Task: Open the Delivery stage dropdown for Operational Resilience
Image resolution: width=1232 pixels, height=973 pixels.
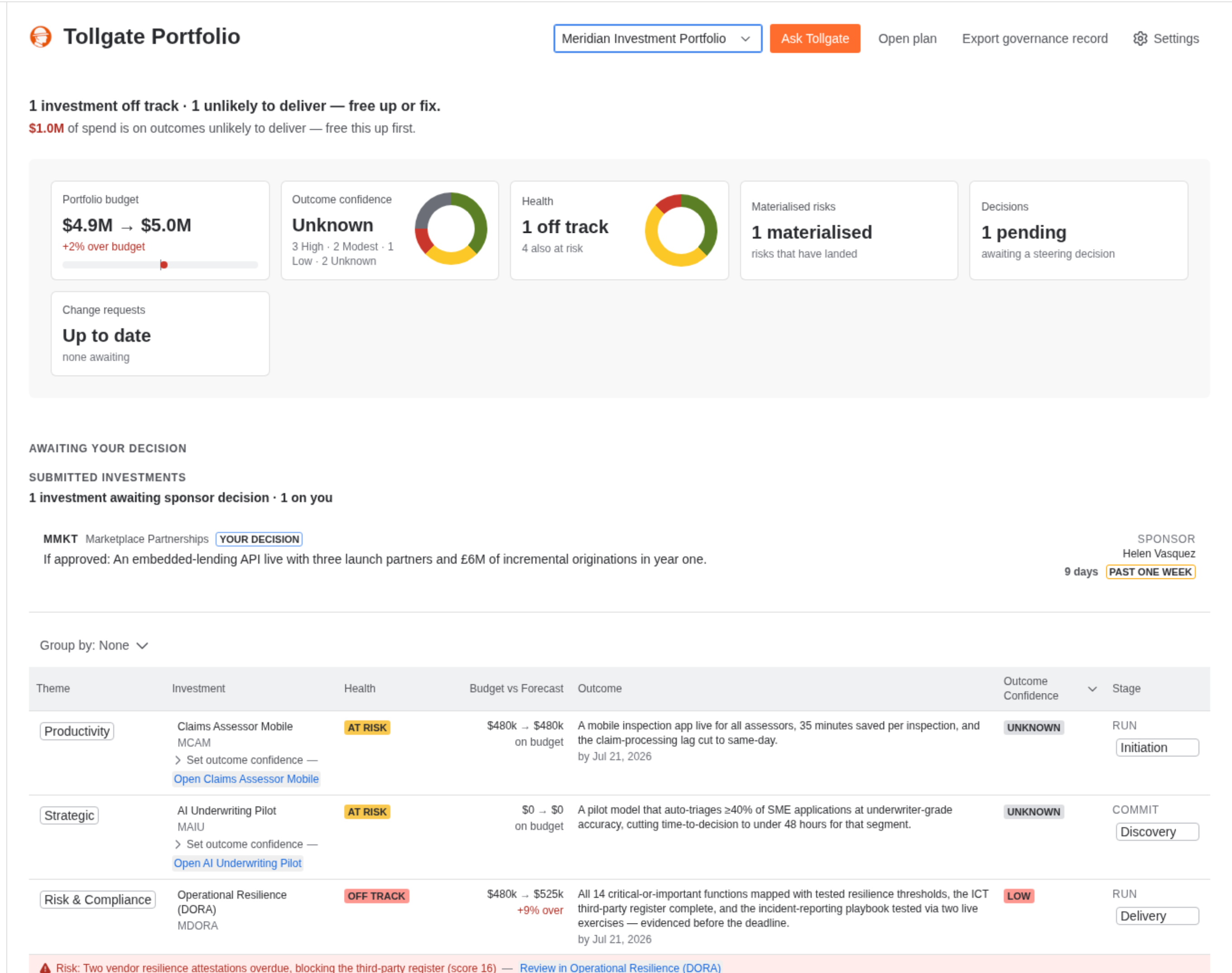Action: pos(1157,916)
